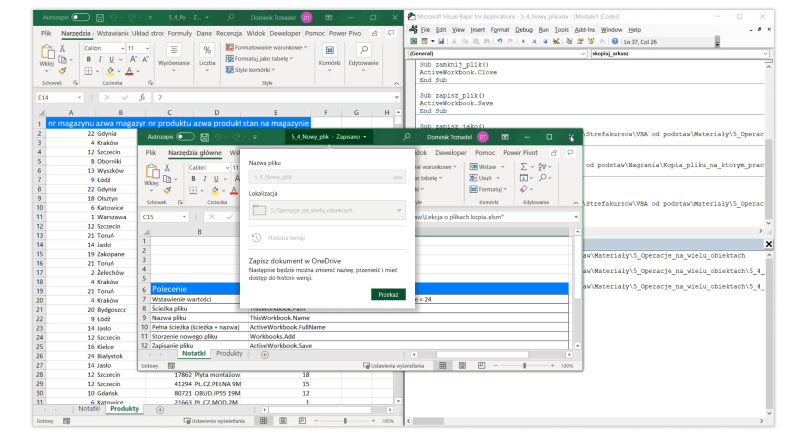Click the Debug menu in VBA editor

524,30
